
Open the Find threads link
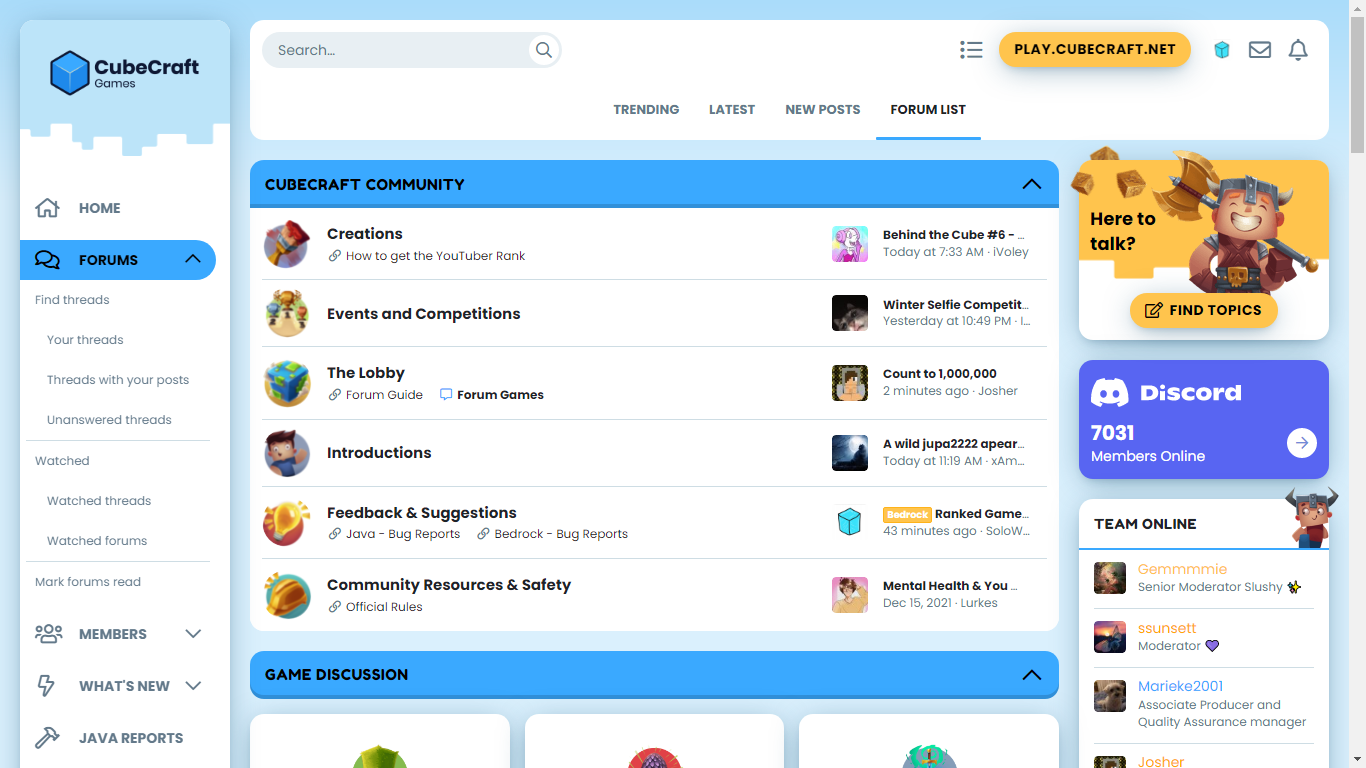72,300
